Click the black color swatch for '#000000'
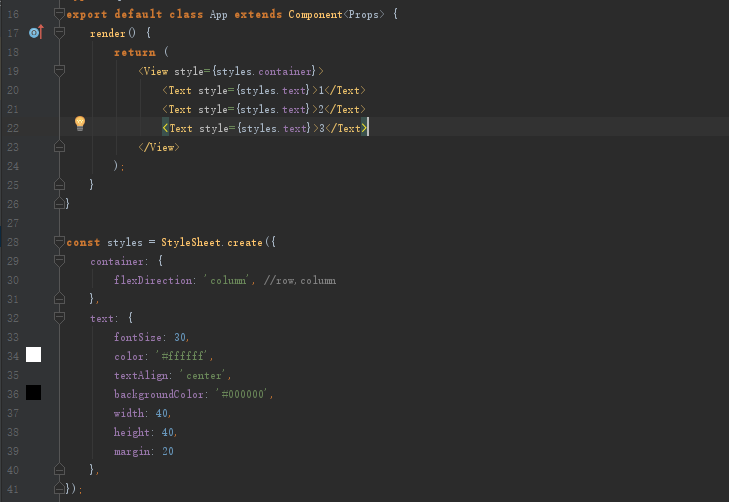The height and width of the screenshot is (502, 729). pyautogui.click(x=33, y=393)
